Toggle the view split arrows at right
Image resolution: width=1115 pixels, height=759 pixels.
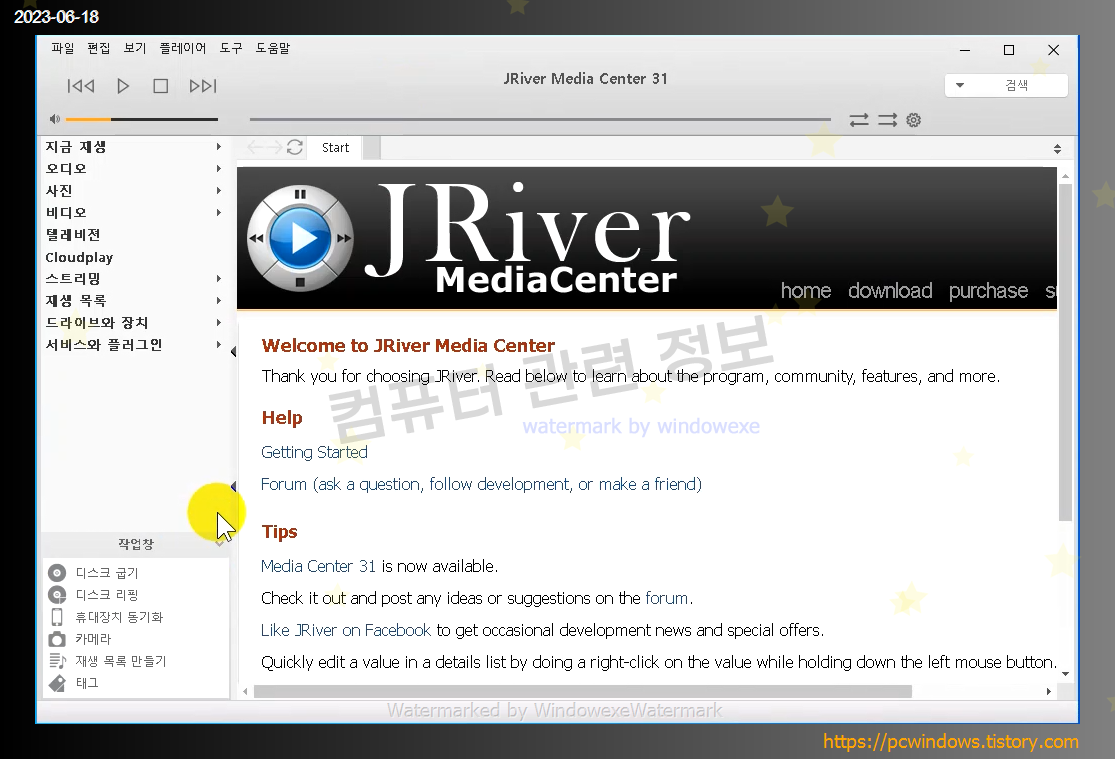pos(1057,149)
